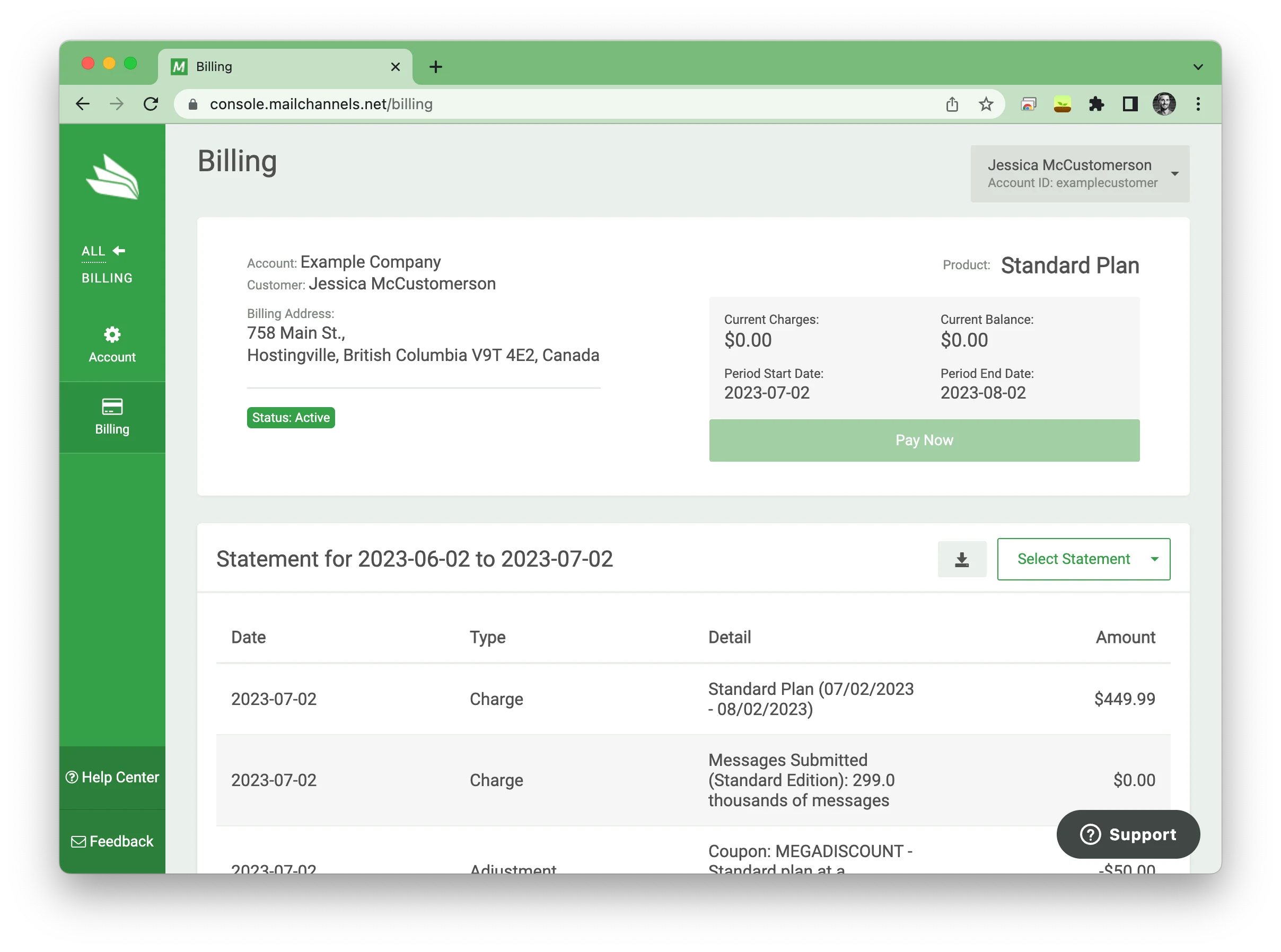Open the Chrome profile avatar
Screen dimensions: 1281x952
pyautogui.click(x=1163, y=104)
